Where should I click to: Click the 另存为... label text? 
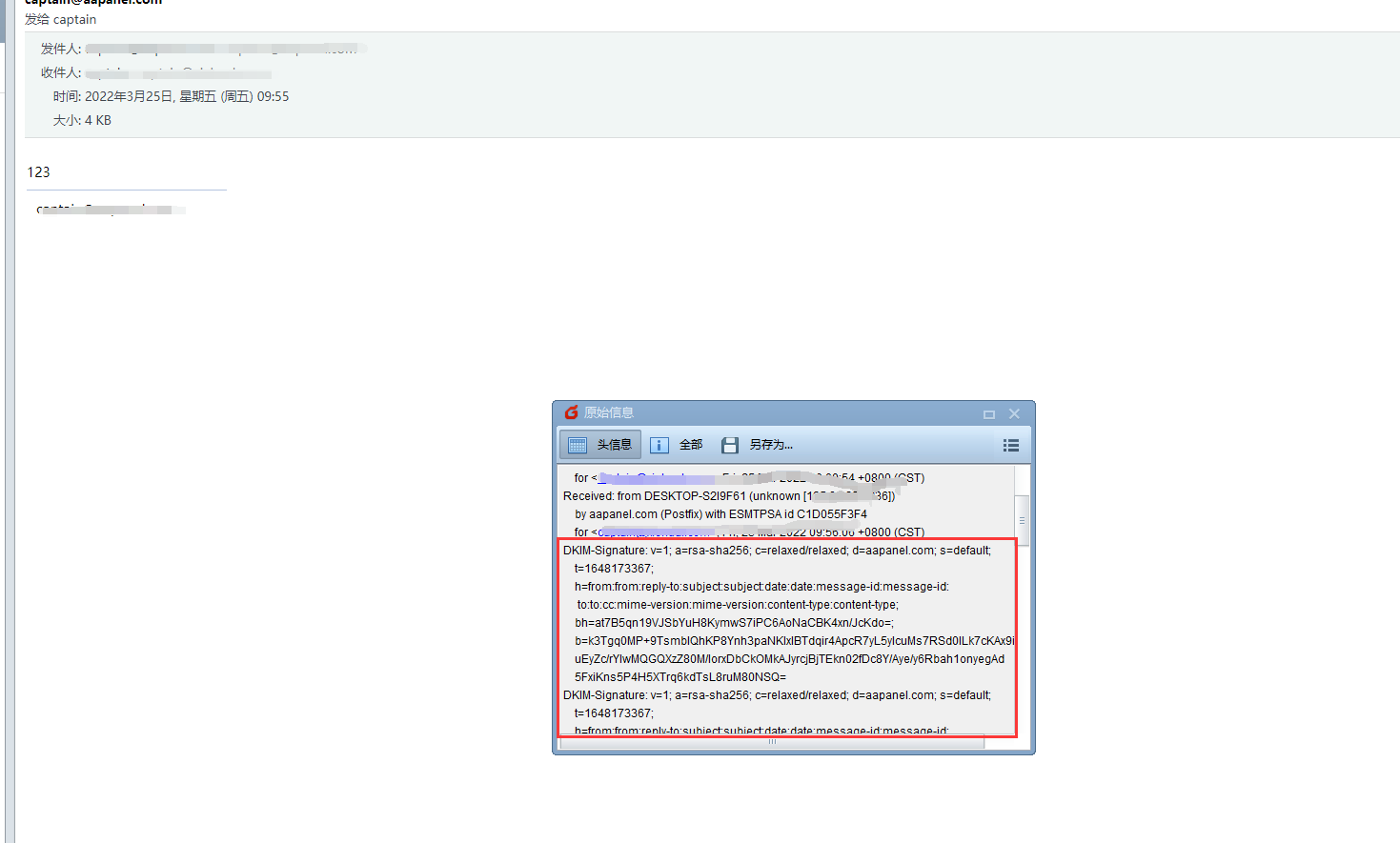click(771, 445)
